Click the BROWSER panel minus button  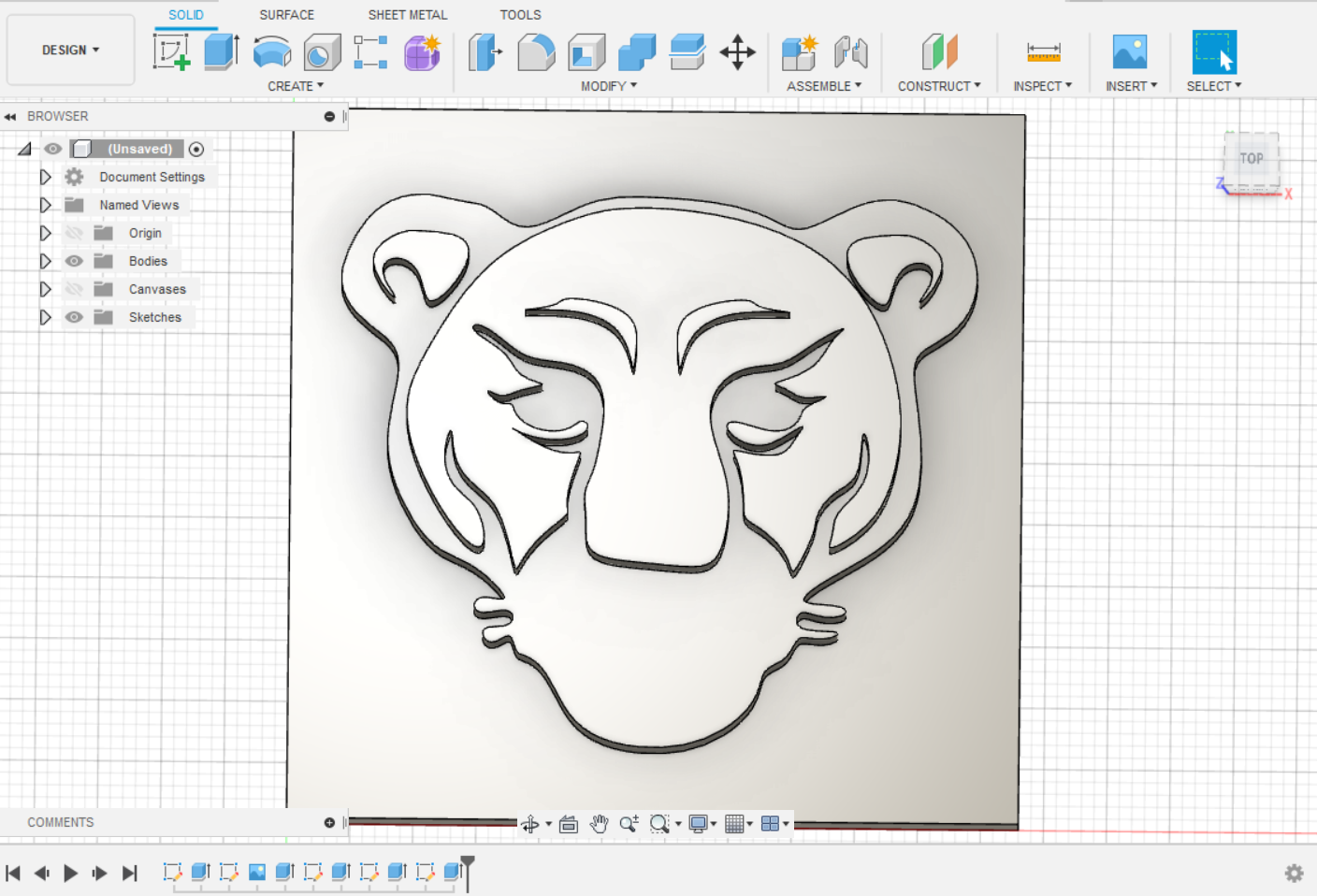[x=329, y=117]
